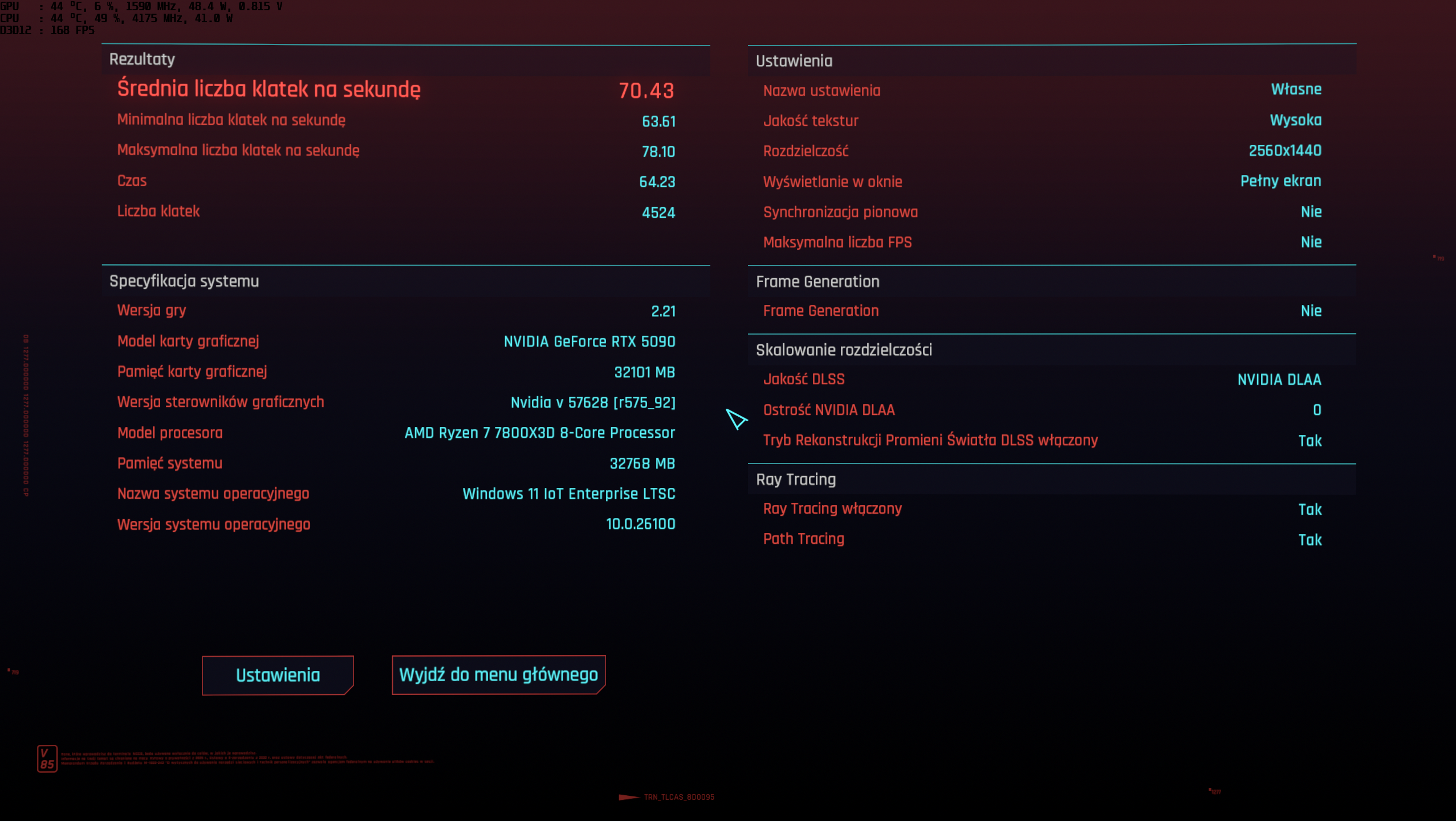The image size is (1456, 822).
Task: Click the Path Tracing Tak value
Action: (x=1309, y=540)
